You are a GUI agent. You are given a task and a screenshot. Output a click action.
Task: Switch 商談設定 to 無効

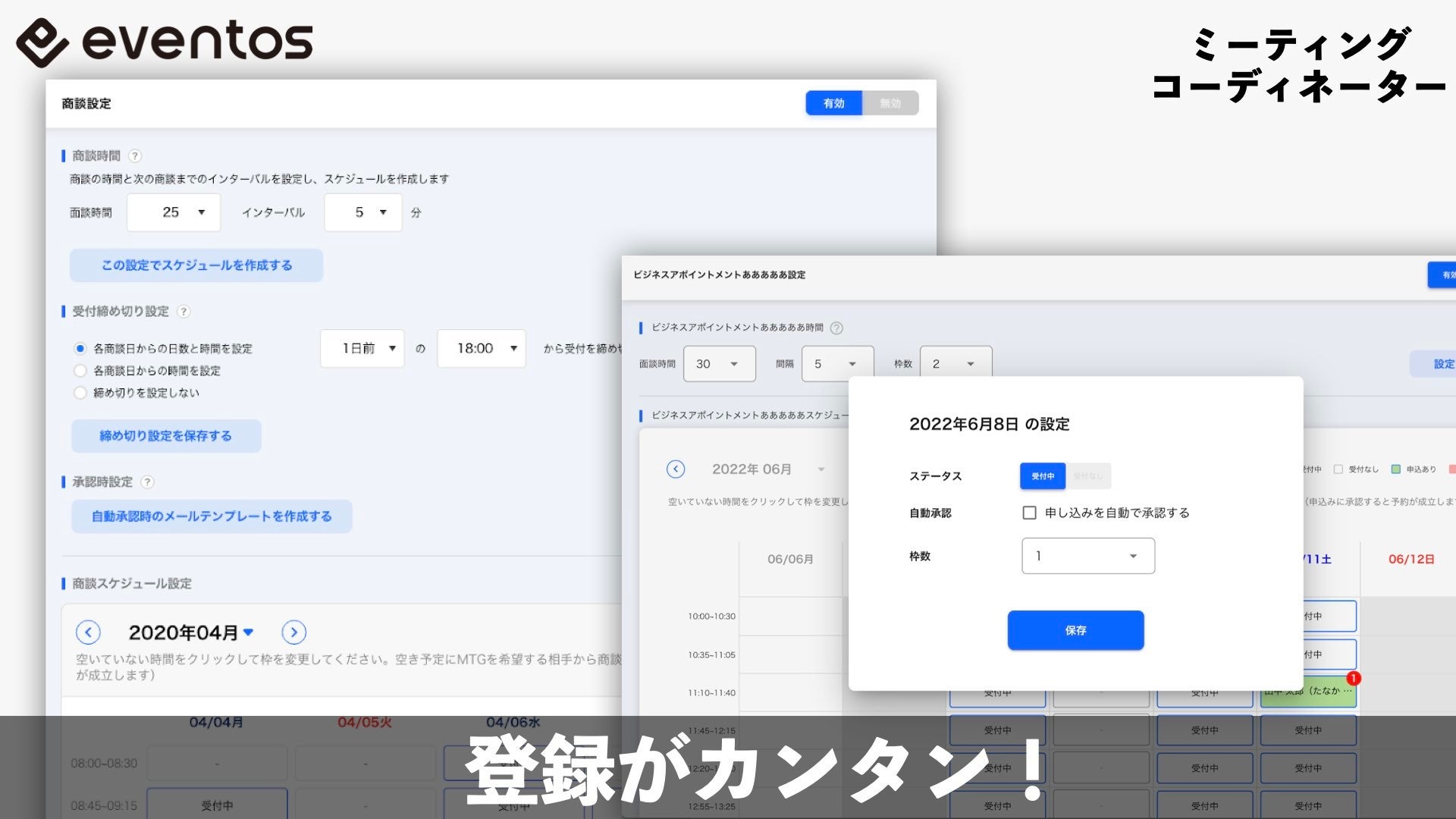[890, 103]
